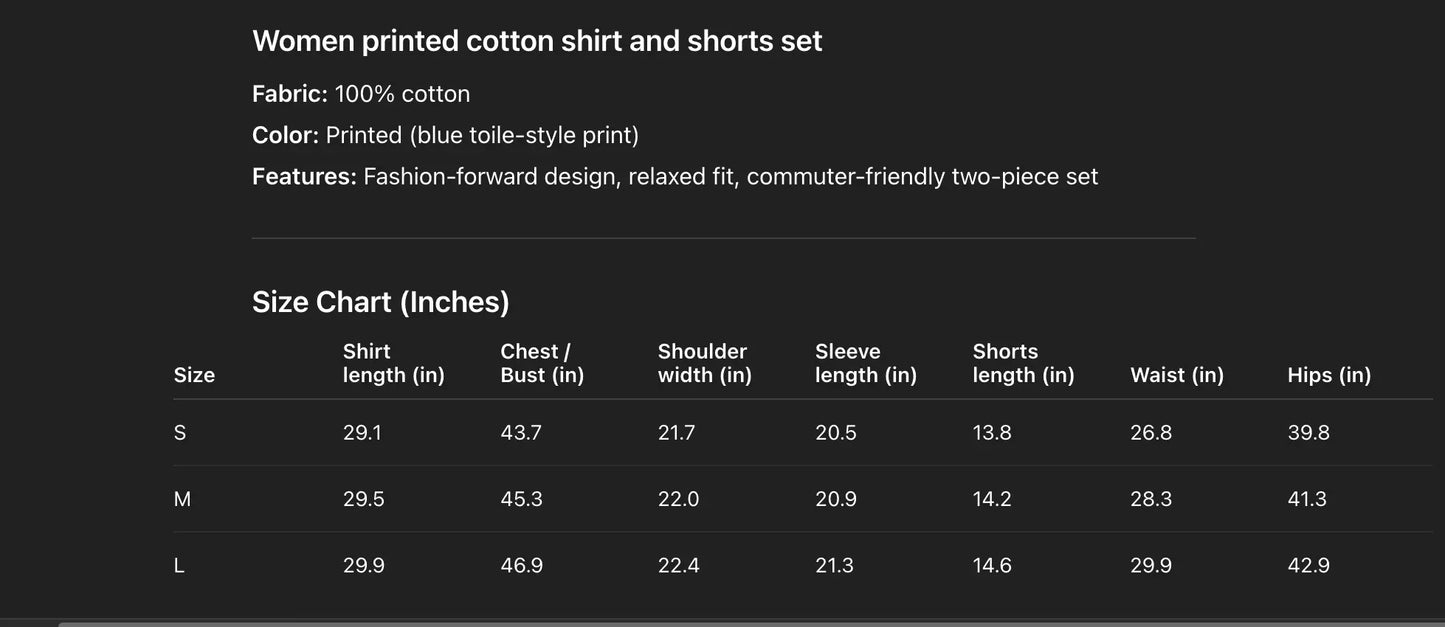Click the Sleeve length column header
The width and height of the screenshot is (1445, 627).
pyautogui.click(x=866, y=363)
